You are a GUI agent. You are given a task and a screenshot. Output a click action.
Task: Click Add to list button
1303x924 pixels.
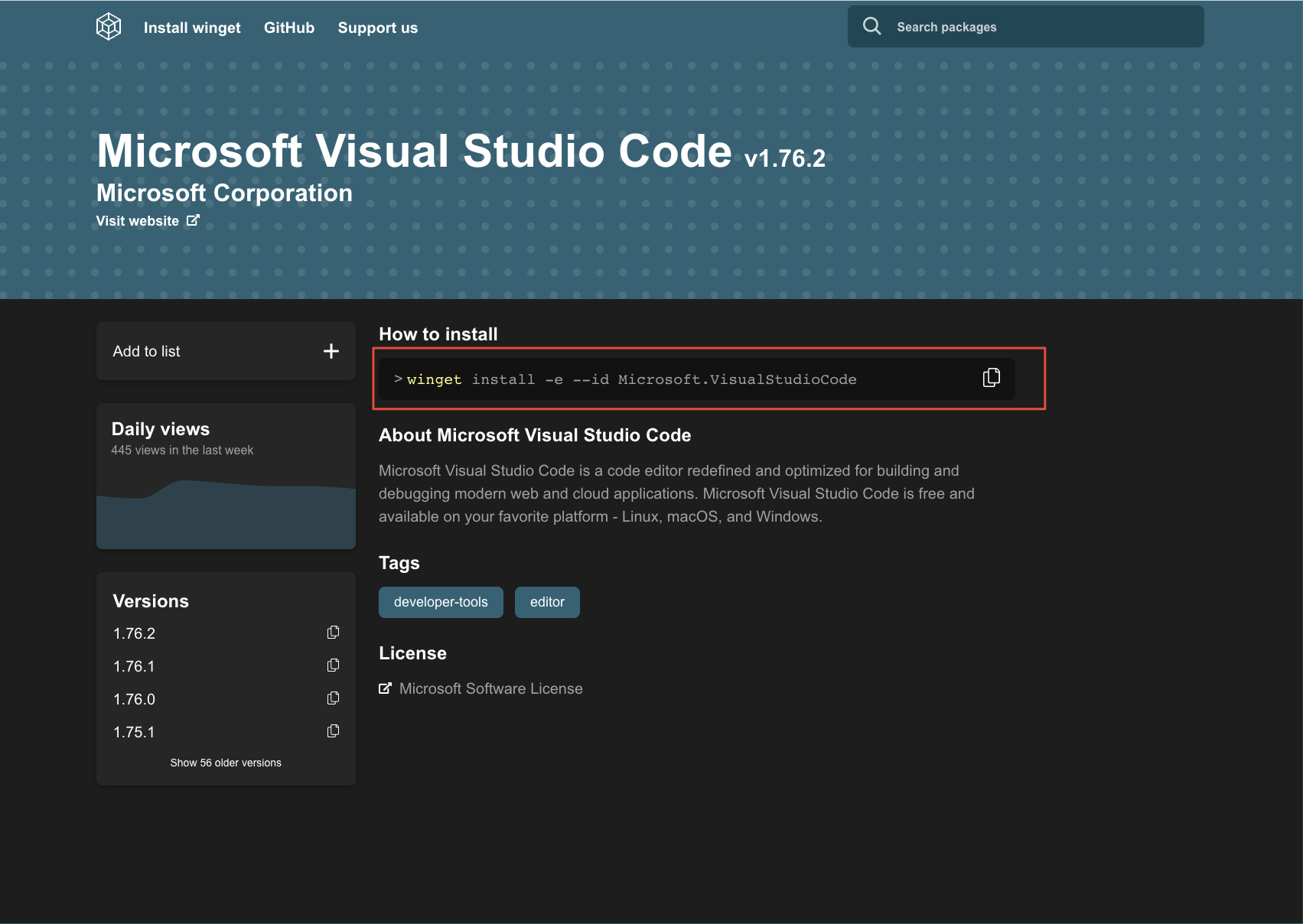coord(226,351)
